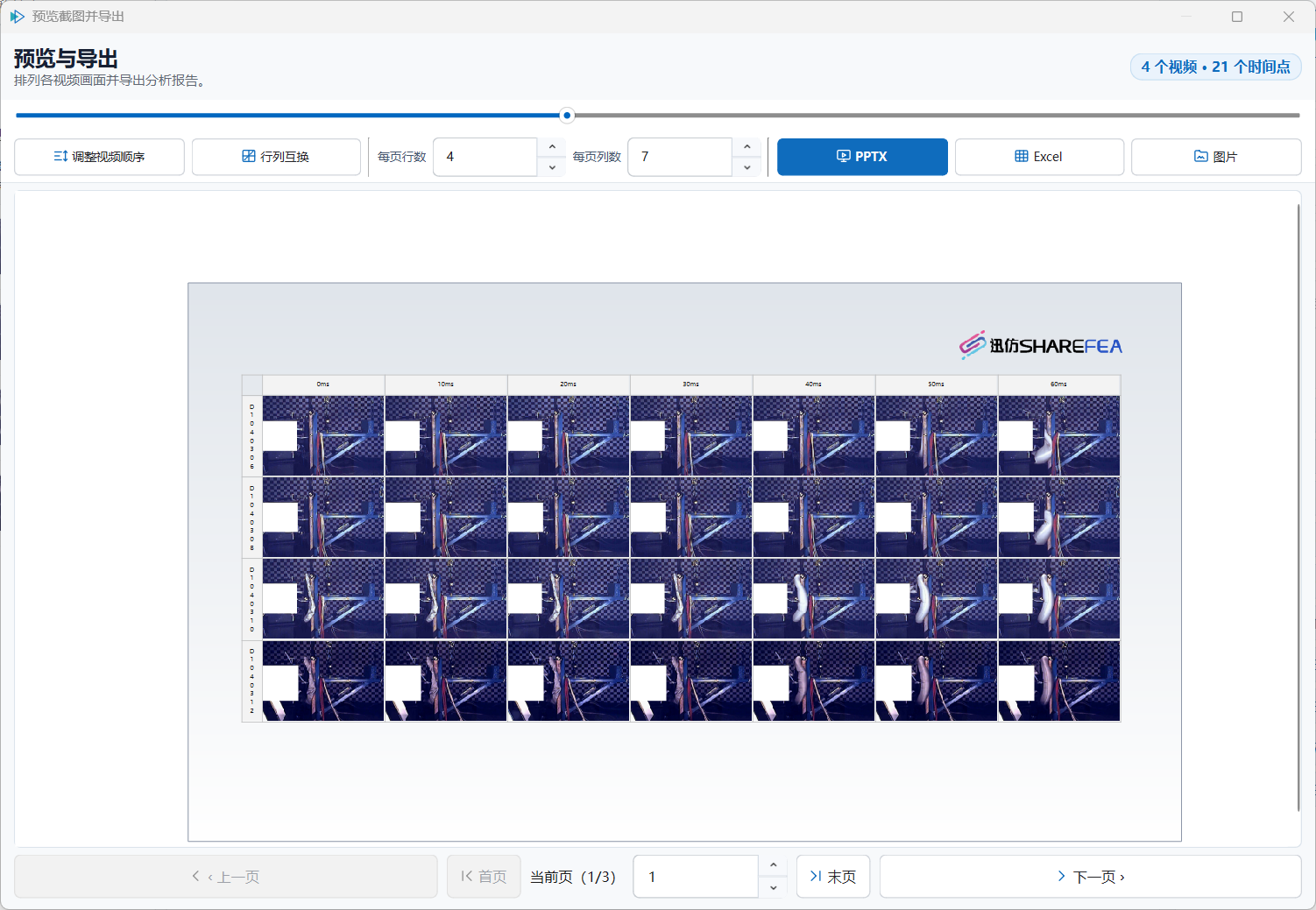1316x910 pixels.
Task: Maximize the 预览截图并导出 window
Action: 1237,17
